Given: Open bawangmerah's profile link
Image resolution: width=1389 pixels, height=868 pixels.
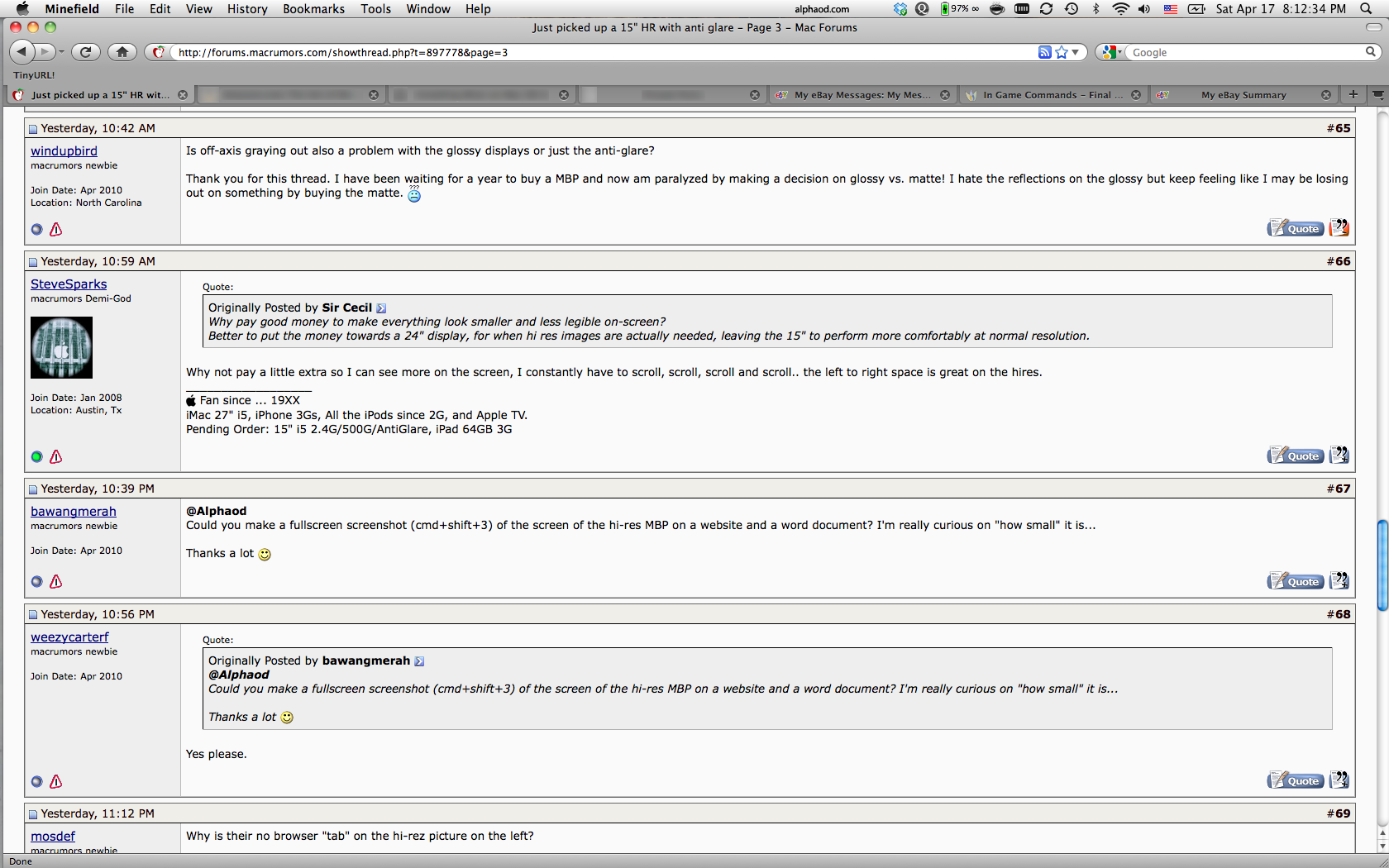Looking at the screenshot, I should pos(74,512).
